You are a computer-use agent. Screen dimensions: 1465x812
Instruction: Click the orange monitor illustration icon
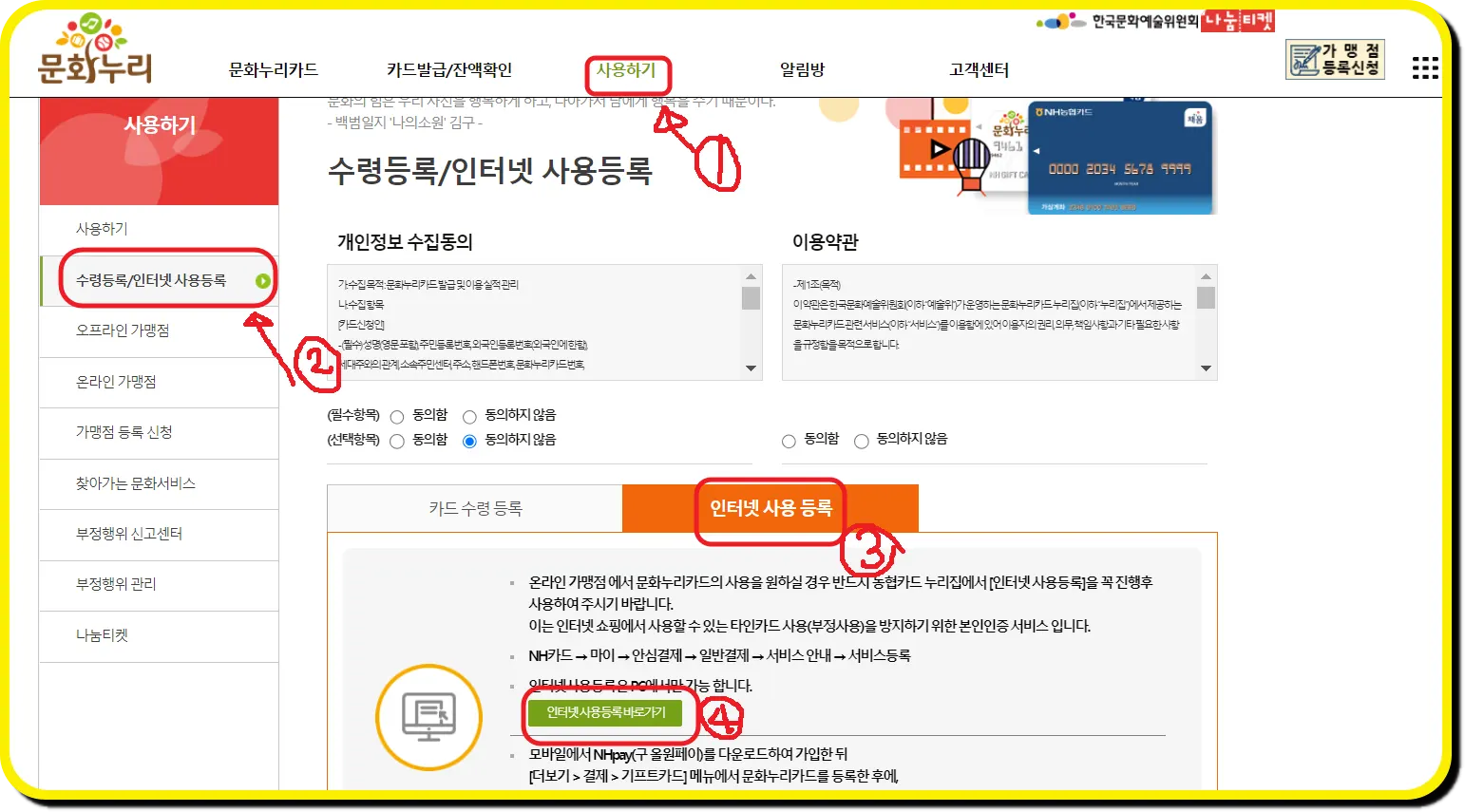[x=428, y=716]
